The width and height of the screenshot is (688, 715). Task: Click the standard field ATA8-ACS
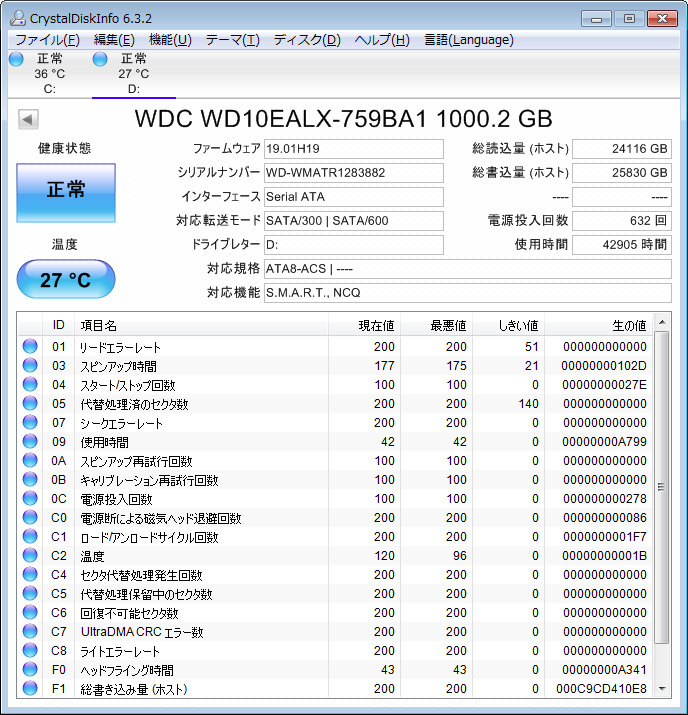pyautogui.click(x=467, y=269)
